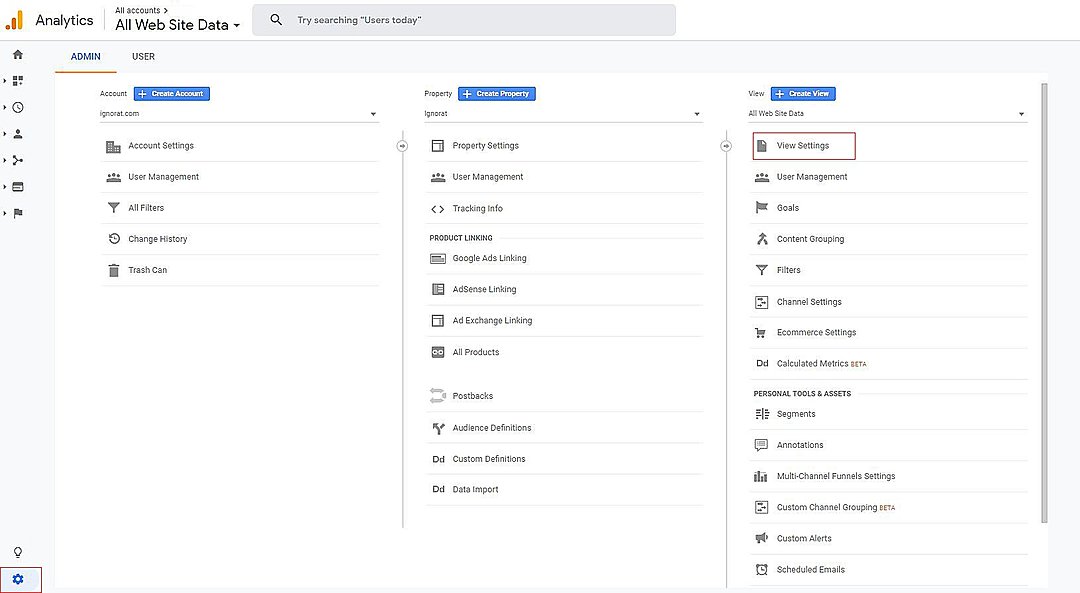1080x593 pixels.
Task: Click the Trash Can icon
Action: tap(113, 270)
